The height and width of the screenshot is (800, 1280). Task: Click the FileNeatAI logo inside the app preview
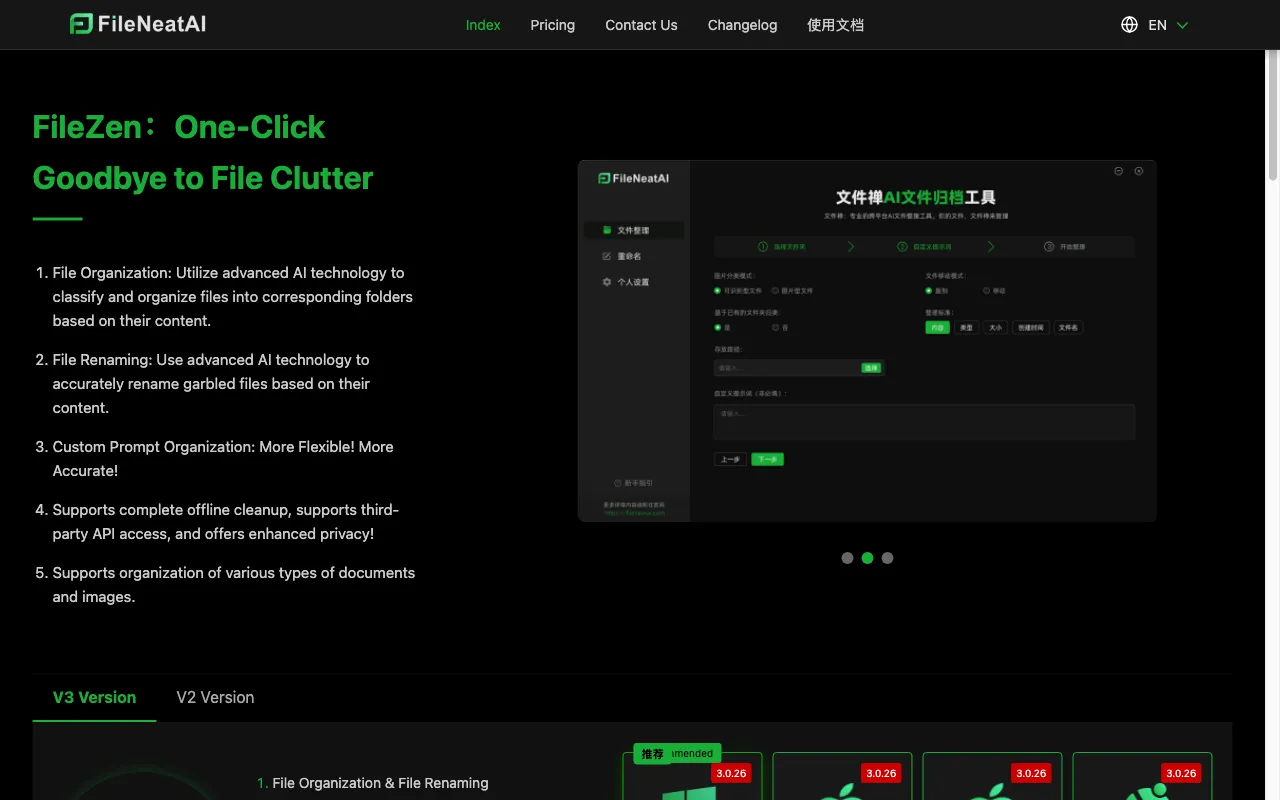coord(633,178)
